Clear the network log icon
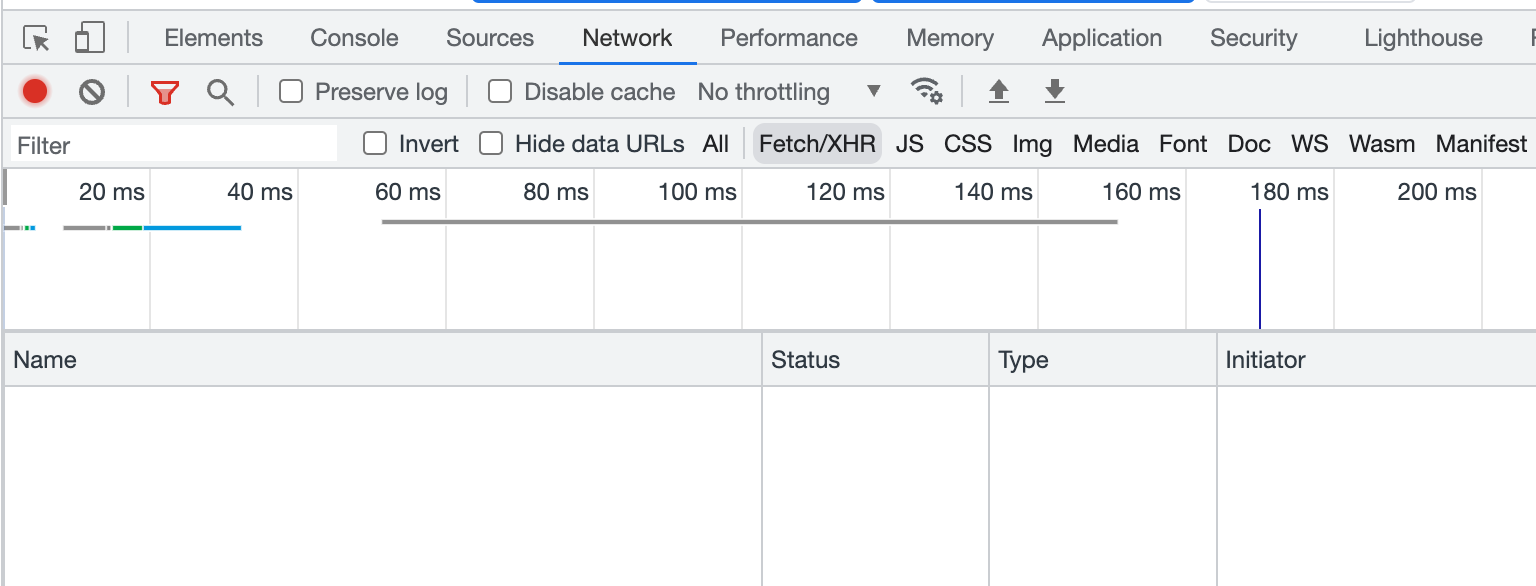Viewport: 1536px width, 586px height. [x=92, y=92]
